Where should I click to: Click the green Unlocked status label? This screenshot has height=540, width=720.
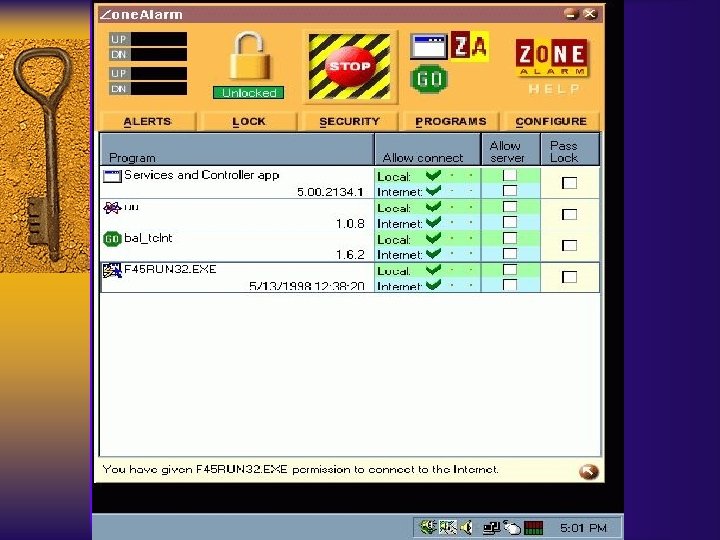(x=248, y=93)
